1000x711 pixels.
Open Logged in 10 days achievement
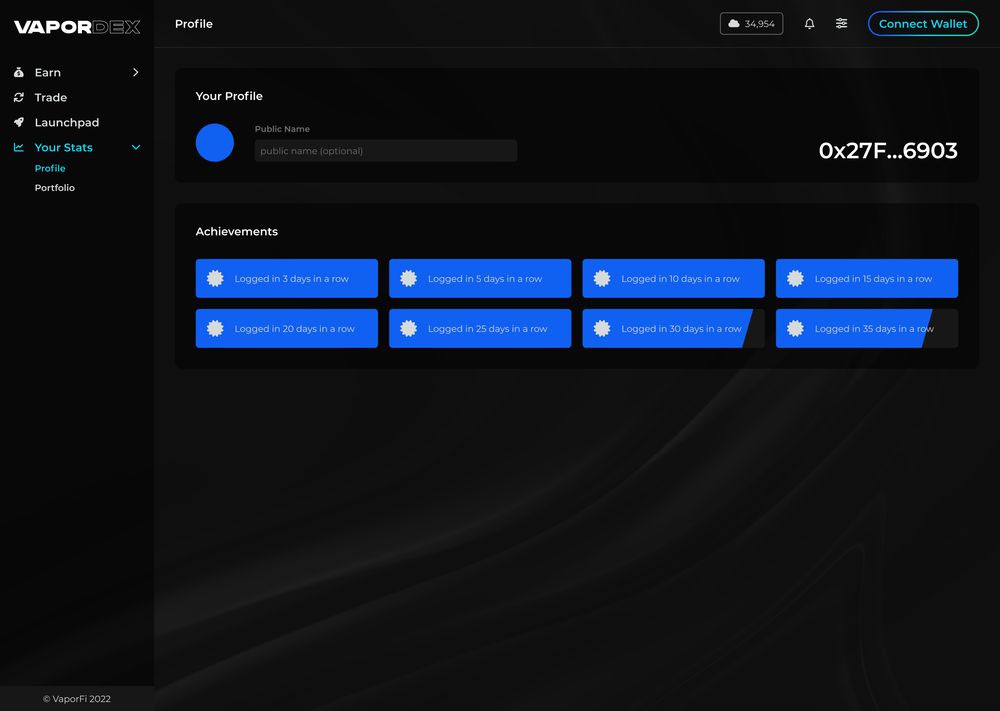[x=673, y=279]
